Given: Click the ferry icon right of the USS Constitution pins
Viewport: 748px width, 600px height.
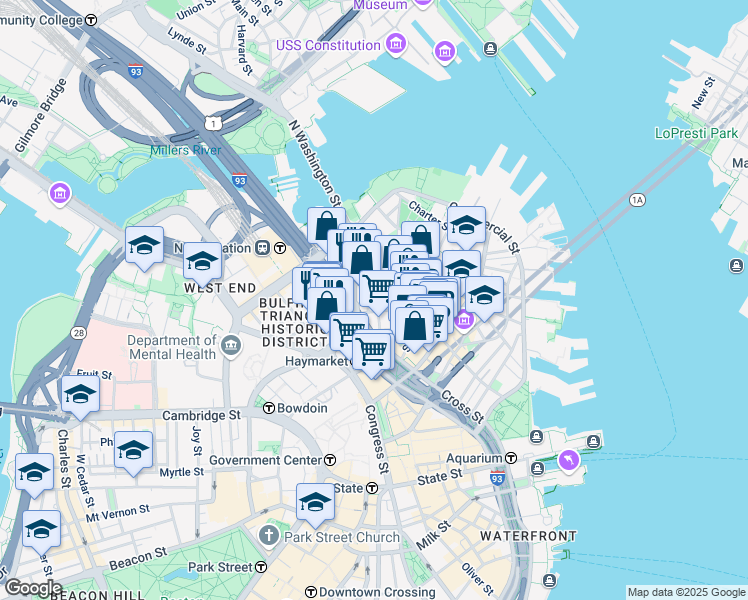Looking at the screenshot, I should 490,48.
